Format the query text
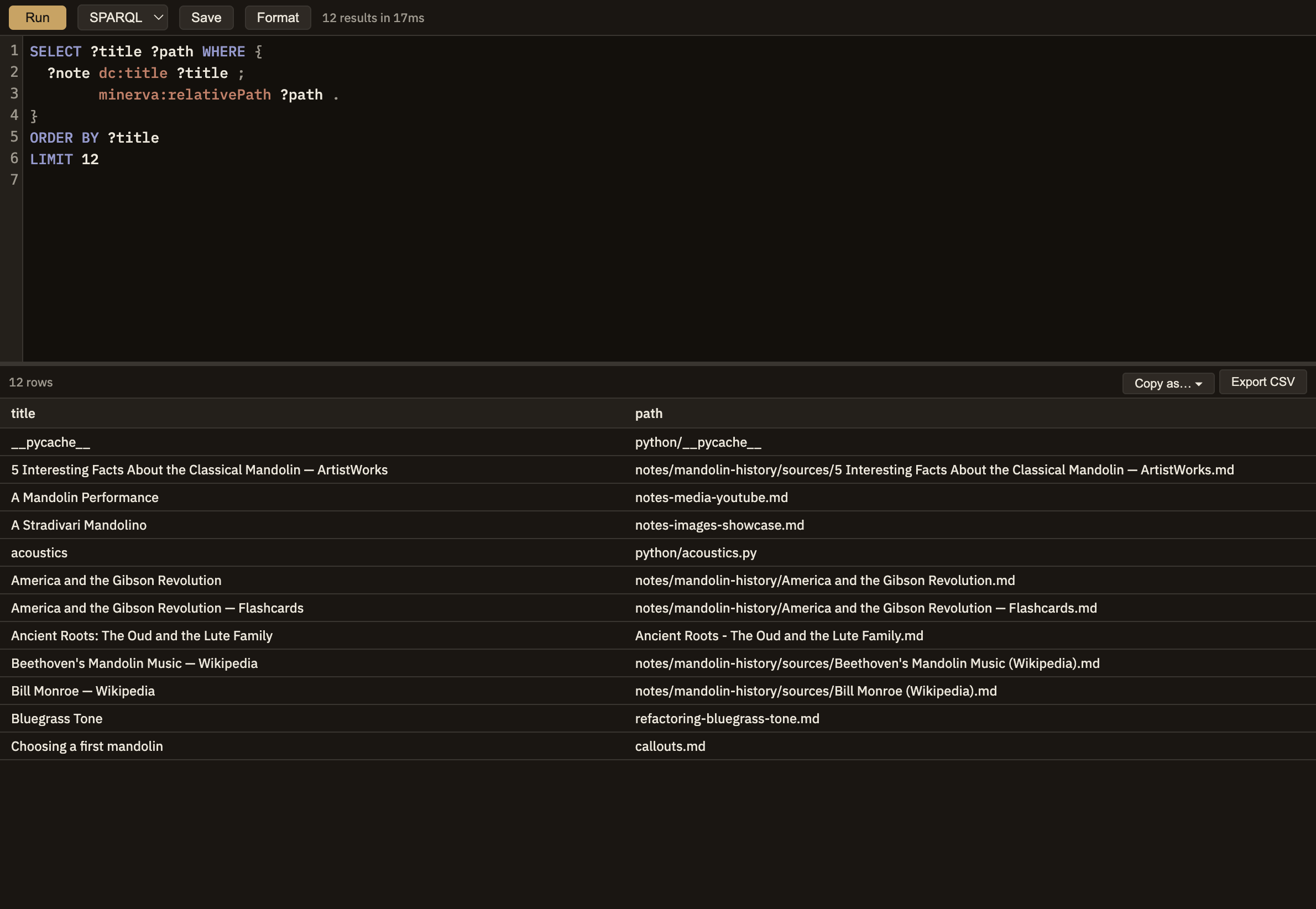 click(x=278, y=18)
